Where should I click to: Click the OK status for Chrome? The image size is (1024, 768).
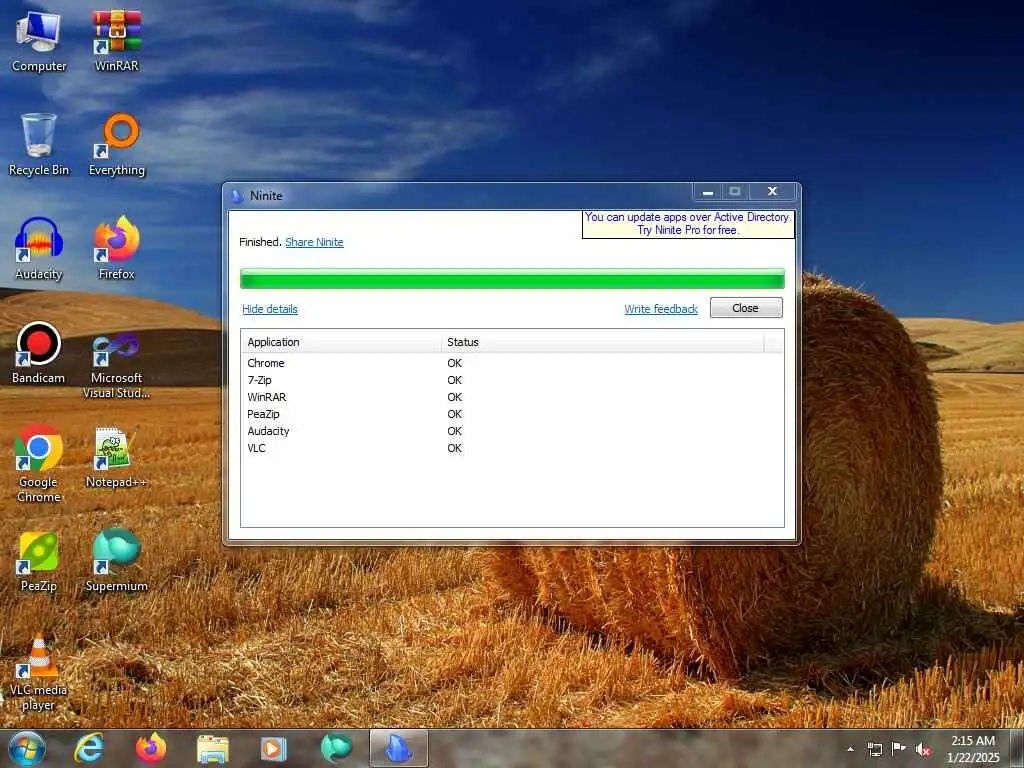pyautogui.click(x=455, y=363)
